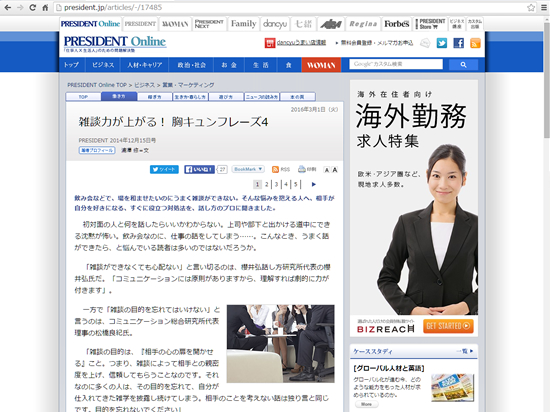
Task: Open the browser menu hamburger button
Action: coord(544,7)
